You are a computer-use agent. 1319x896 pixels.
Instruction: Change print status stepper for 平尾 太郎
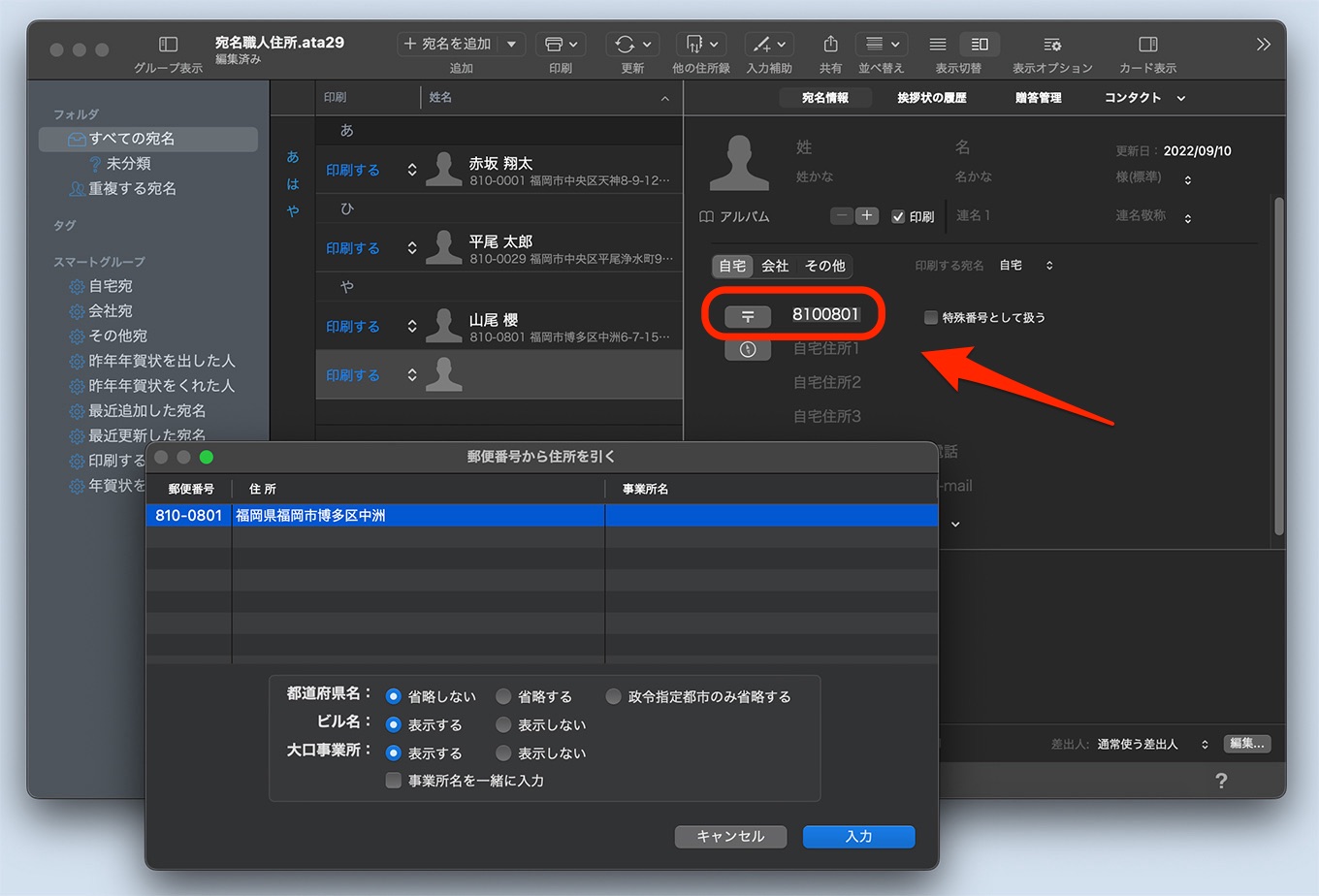pos(412,248)
